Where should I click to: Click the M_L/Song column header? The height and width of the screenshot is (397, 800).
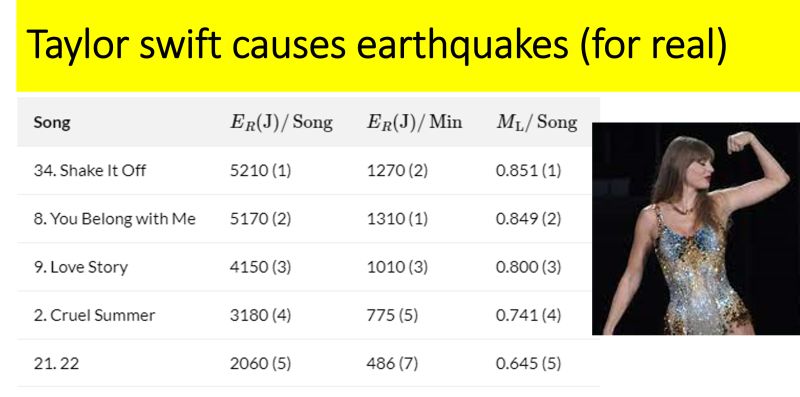[x=537, y=123]
